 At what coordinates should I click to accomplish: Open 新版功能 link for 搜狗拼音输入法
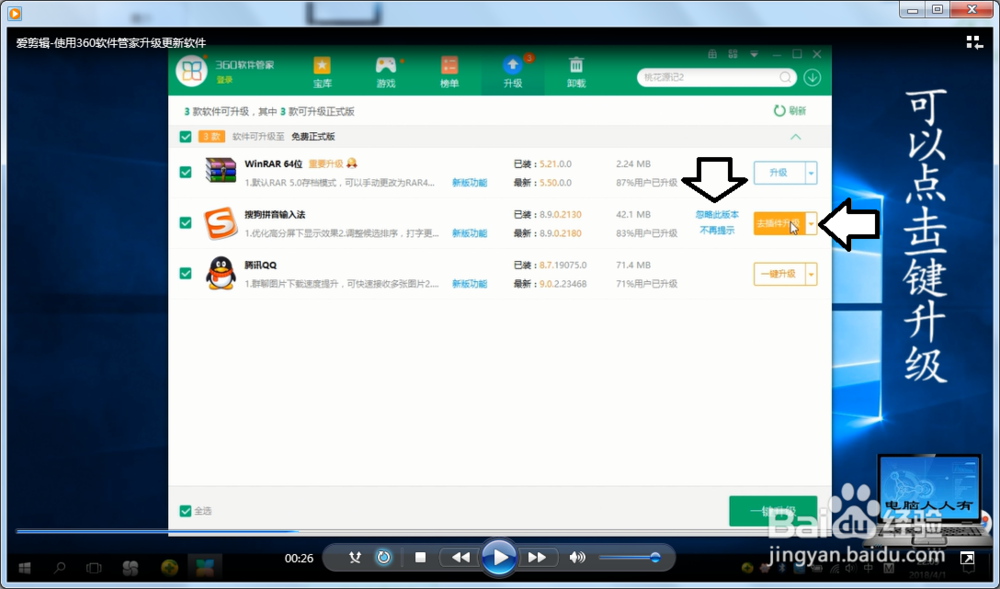click(x=469, y=233)
